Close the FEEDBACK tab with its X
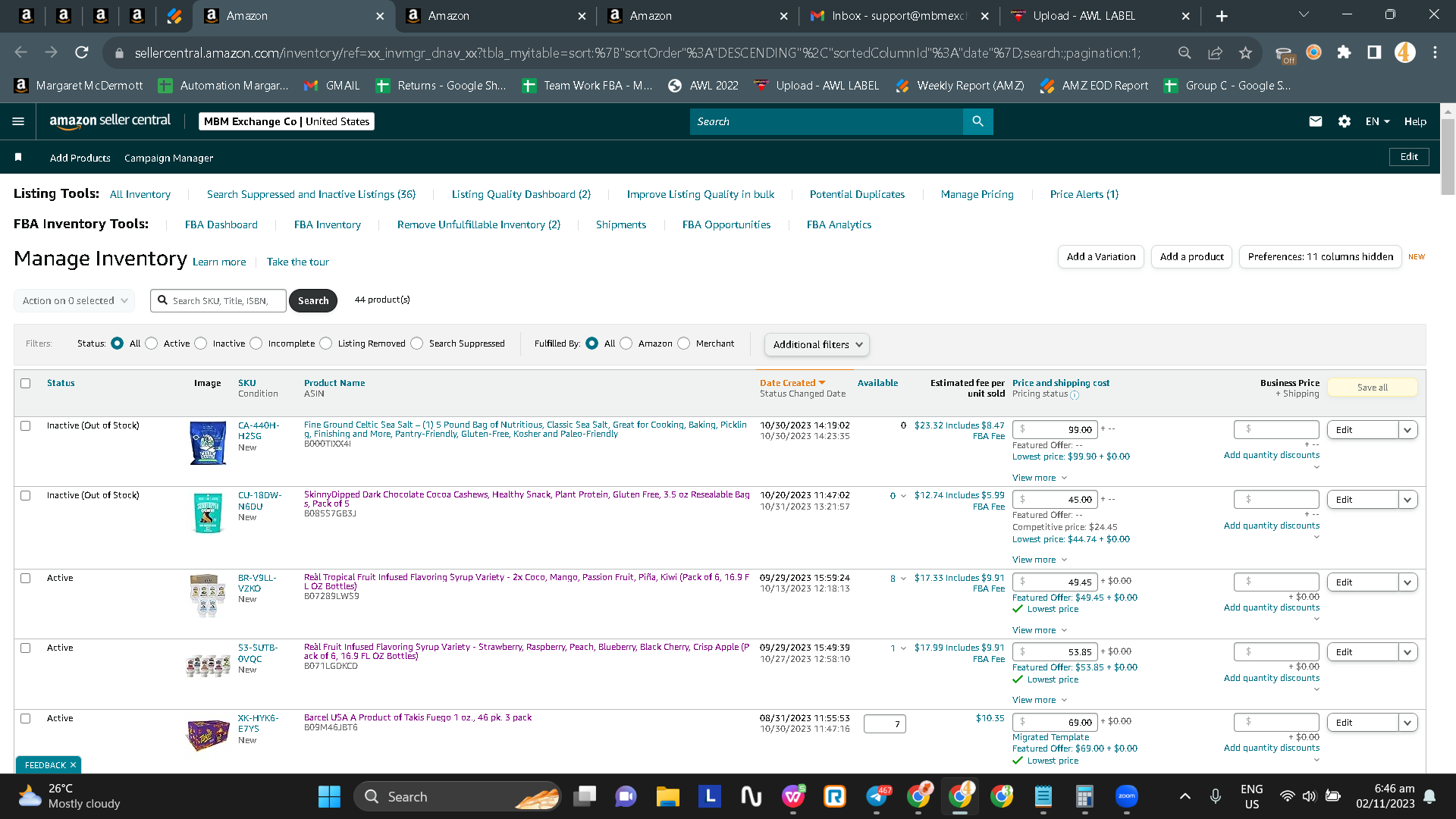Viewport: 1456px width, 819px height. click(73, 765)
